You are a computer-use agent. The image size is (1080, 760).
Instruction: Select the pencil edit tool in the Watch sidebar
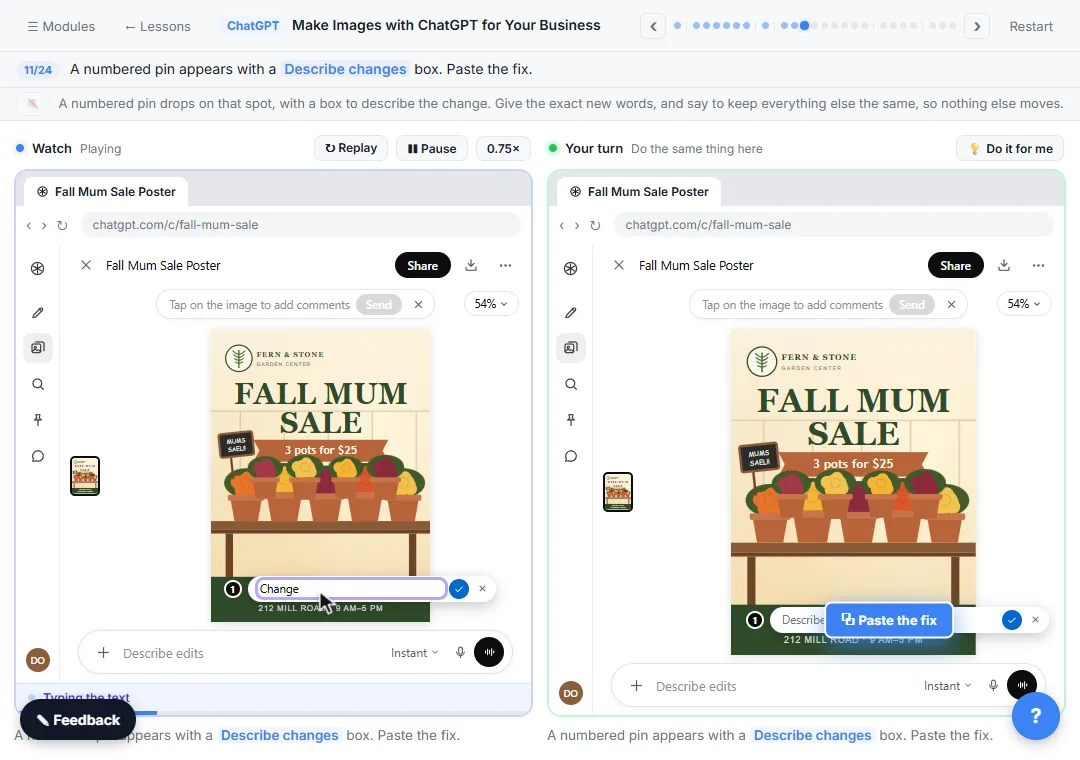click(x=38, y=313)
